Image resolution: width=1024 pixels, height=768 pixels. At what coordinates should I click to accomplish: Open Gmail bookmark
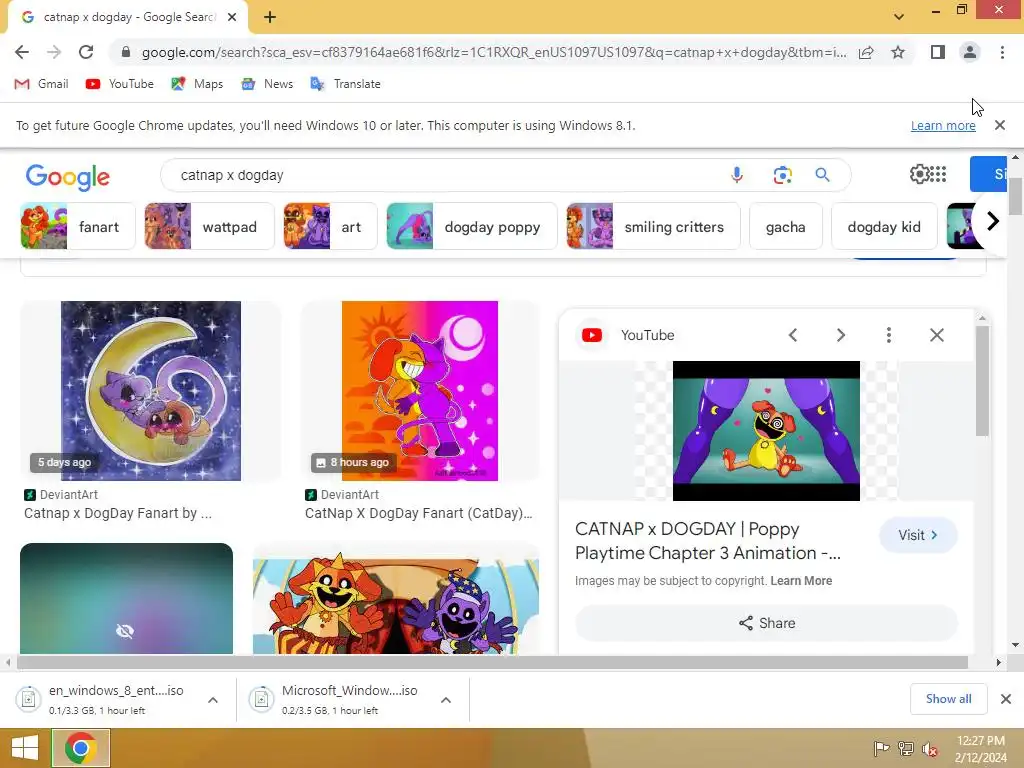(x=41, y=84)
